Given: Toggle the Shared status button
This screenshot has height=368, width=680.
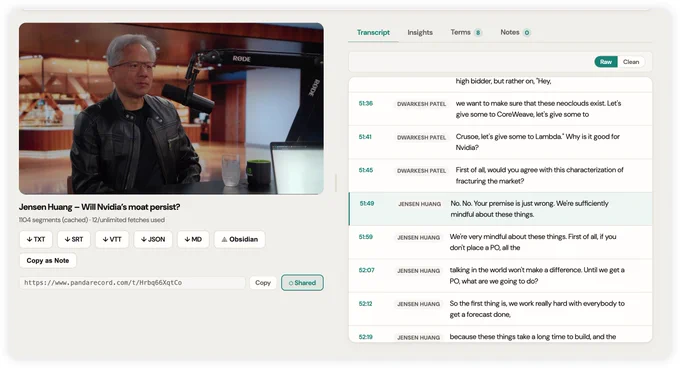Looking at the screenshot, I should pos(302,283).
